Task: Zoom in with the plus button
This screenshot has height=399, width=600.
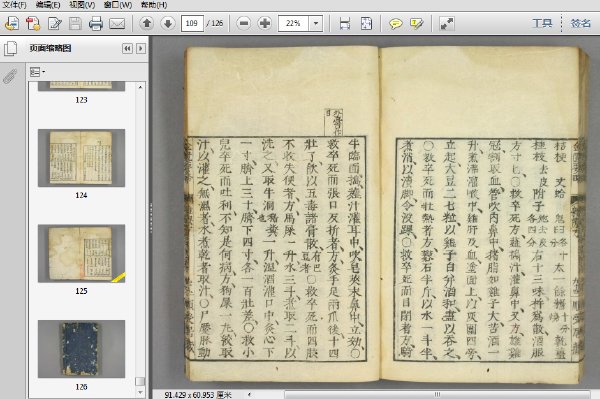Action: [x=265, y=23]
